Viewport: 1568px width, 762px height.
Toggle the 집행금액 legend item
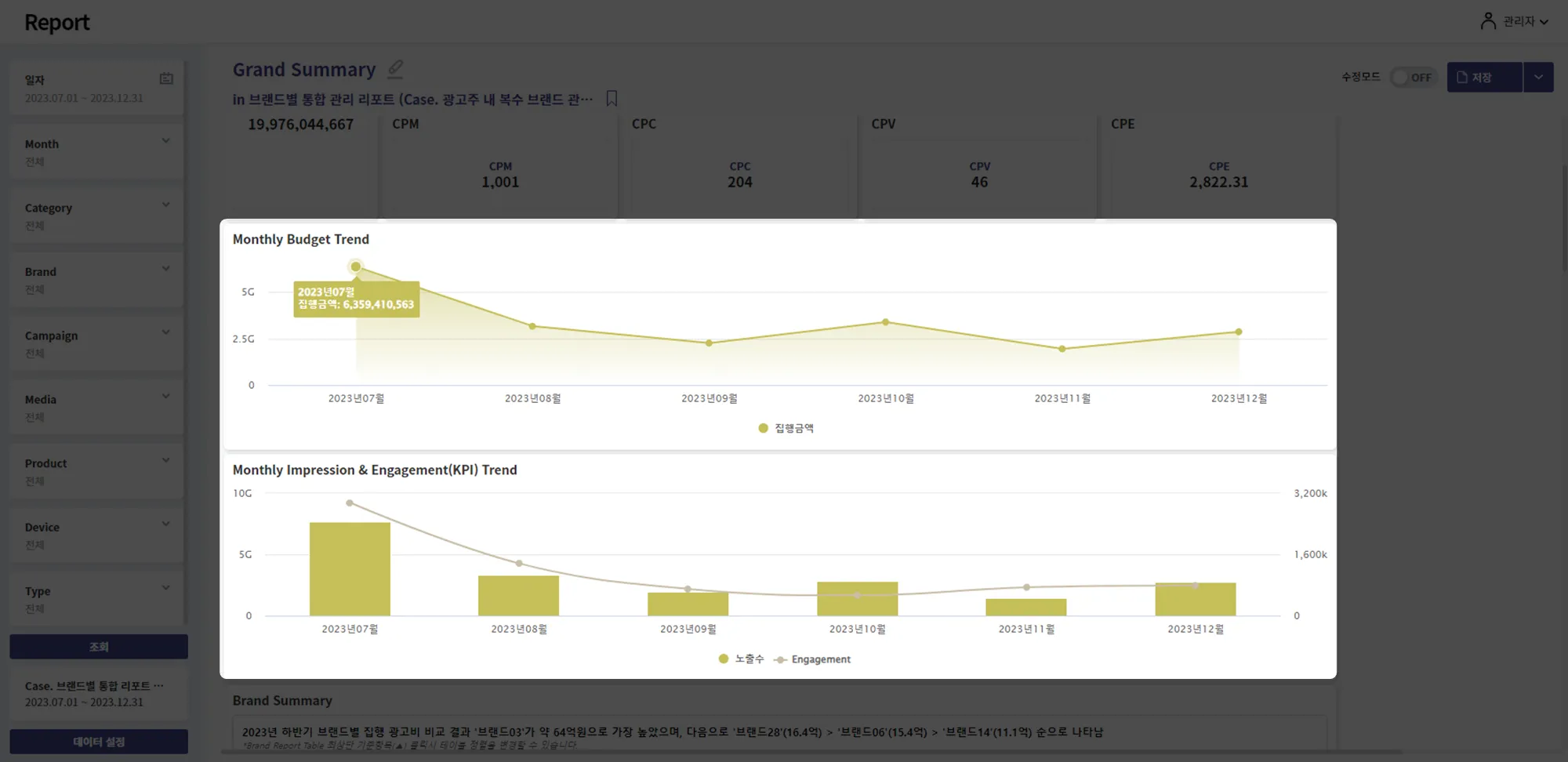[x=786, y=428]
